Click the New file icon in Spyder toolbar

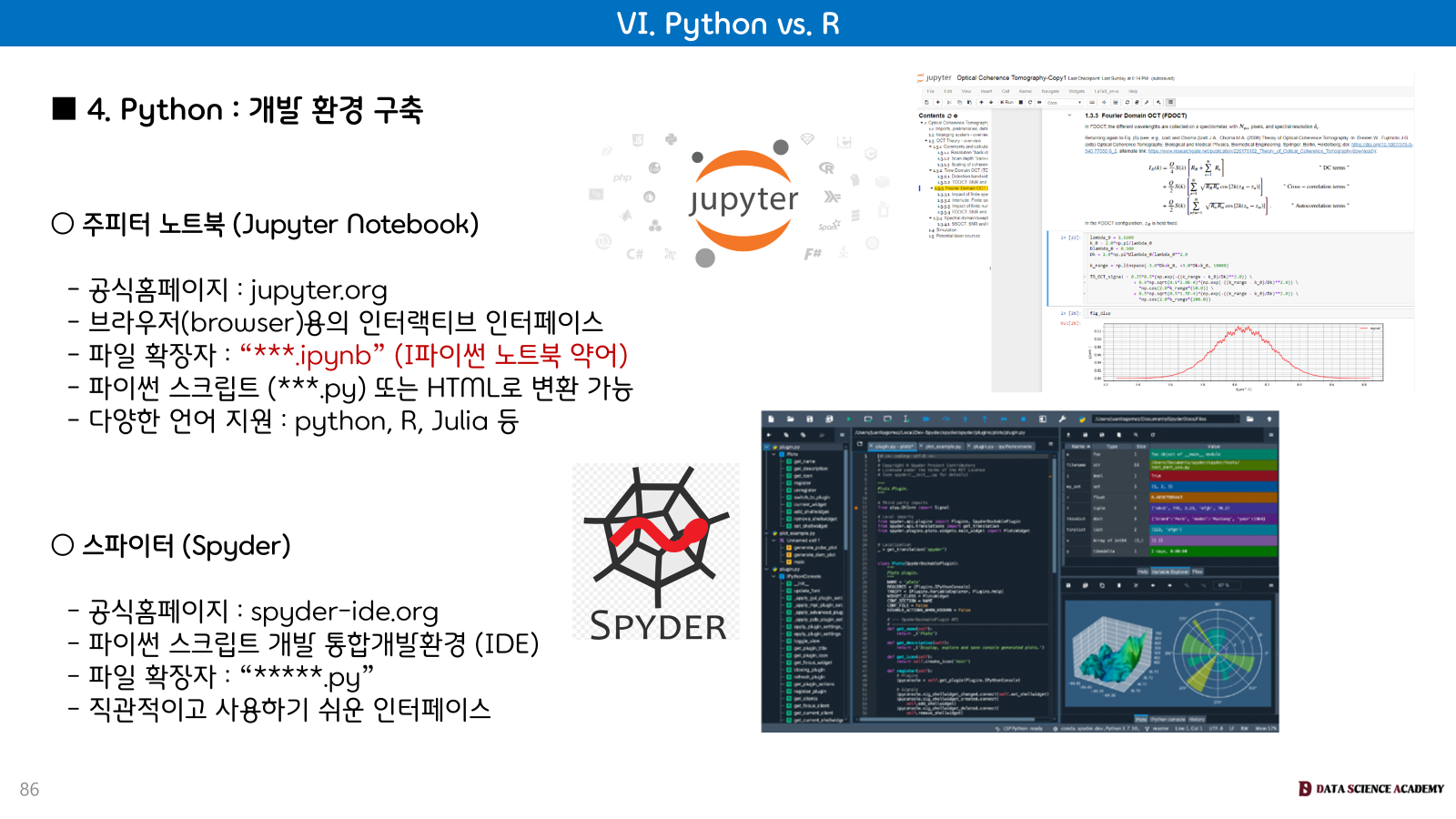point(771,419)
